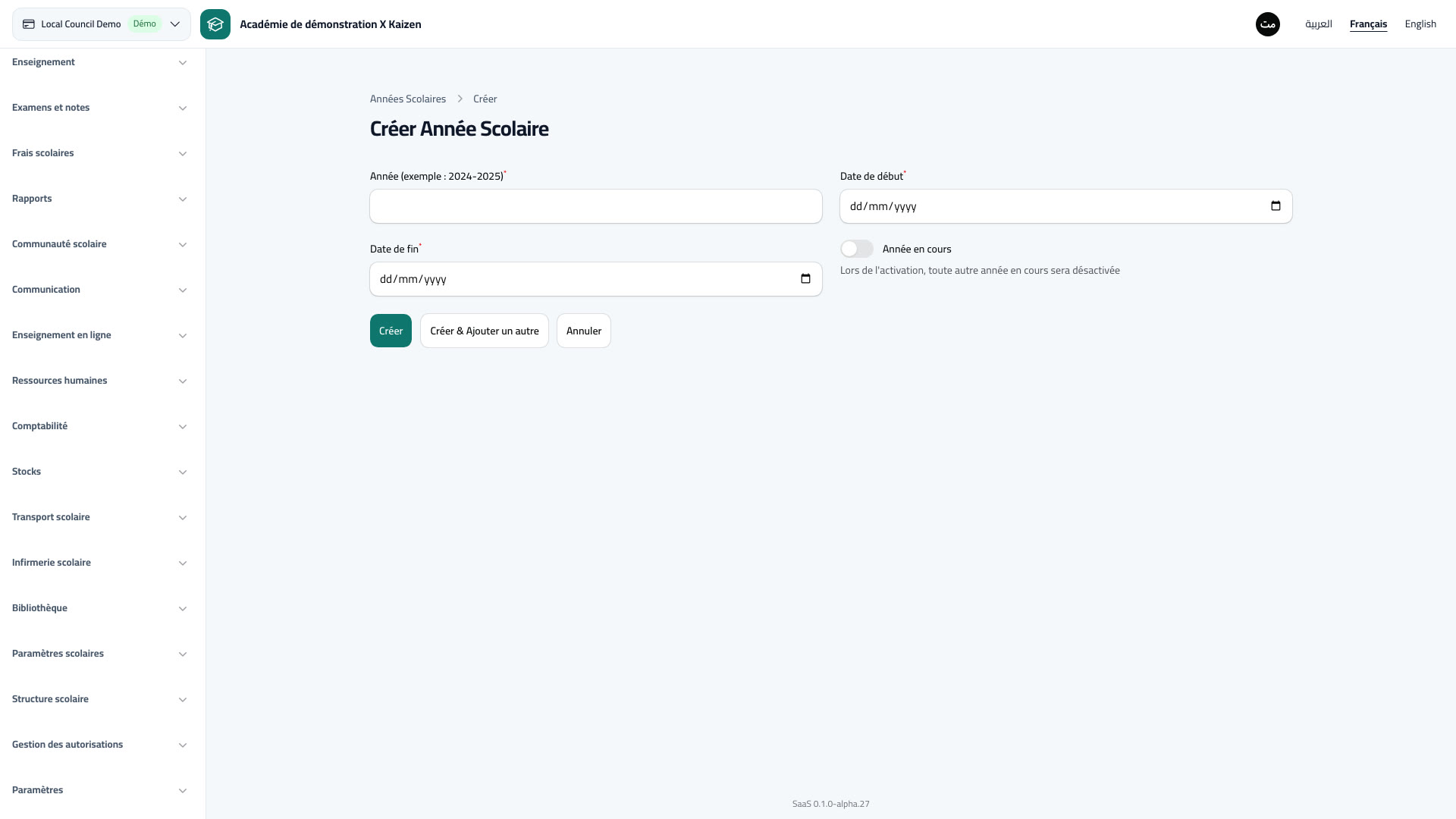Viewport: 1456px width, 819px height.
Task: Switch language to English
Action: click(1420, 24)
